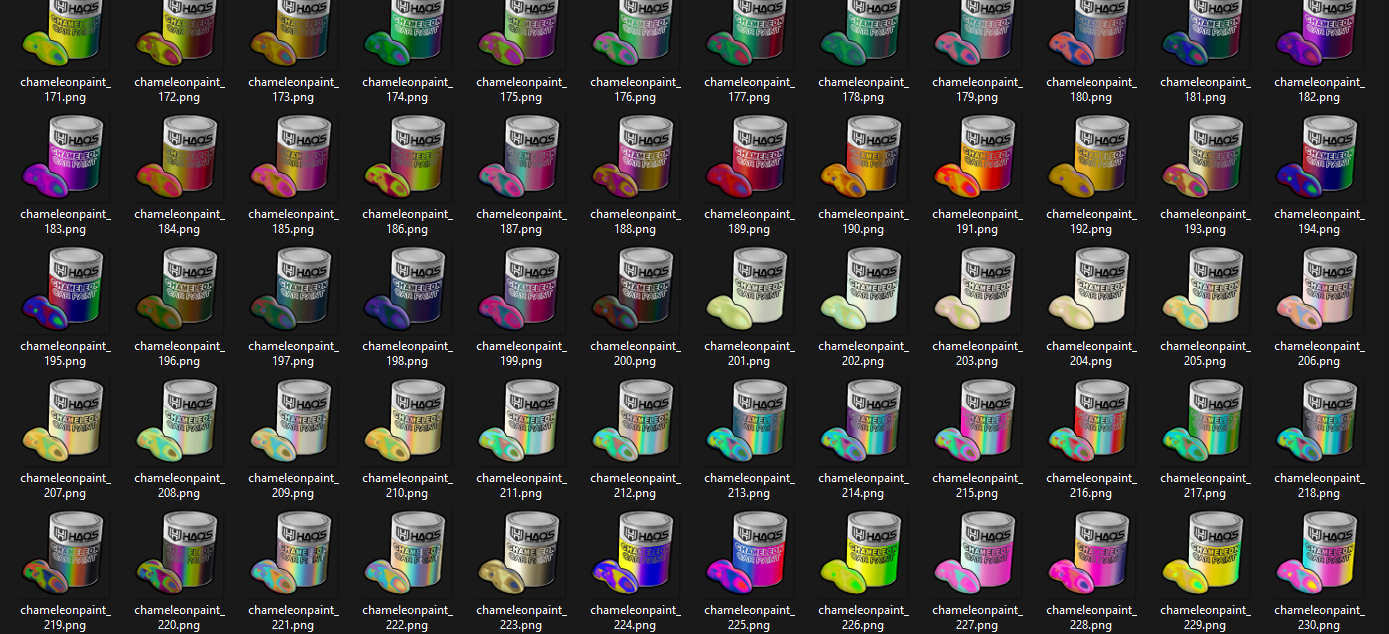The image size is (1389, 634).
Task: Select the chameleonpaint_207.png file icon
Action: coord(65,421)
